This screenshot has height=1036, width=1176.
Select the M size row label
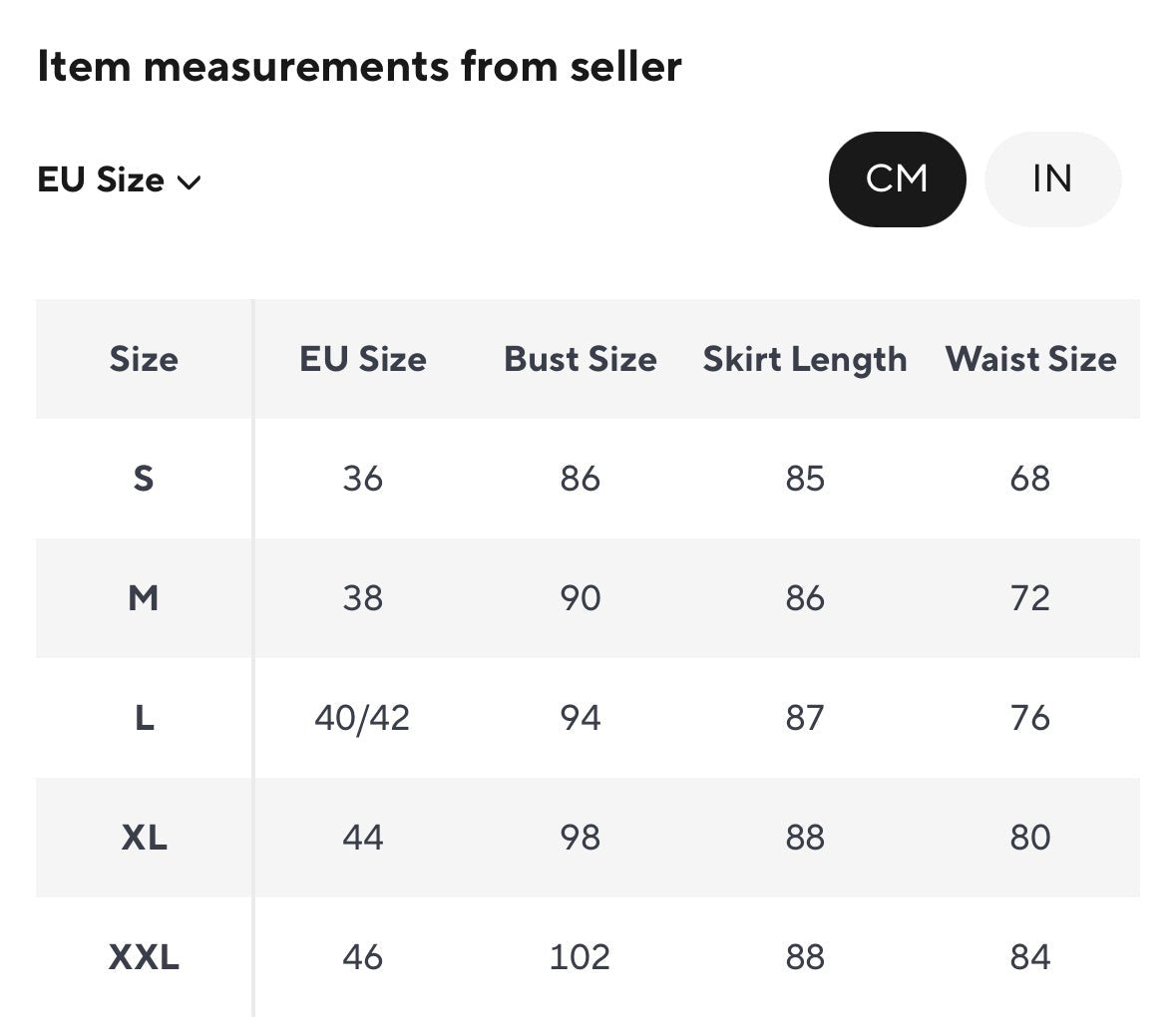(x=144, y=598)
